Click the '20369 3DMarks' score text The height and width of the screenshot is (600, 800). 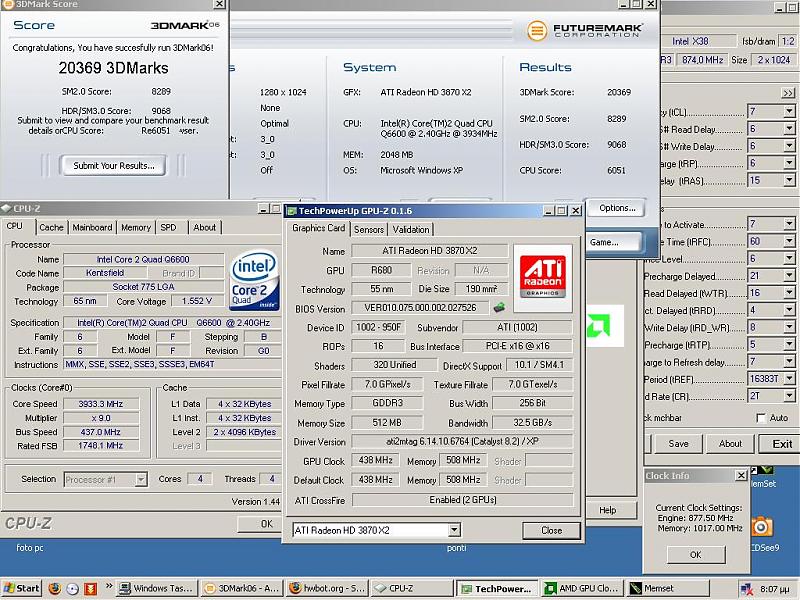coord(113,68)
